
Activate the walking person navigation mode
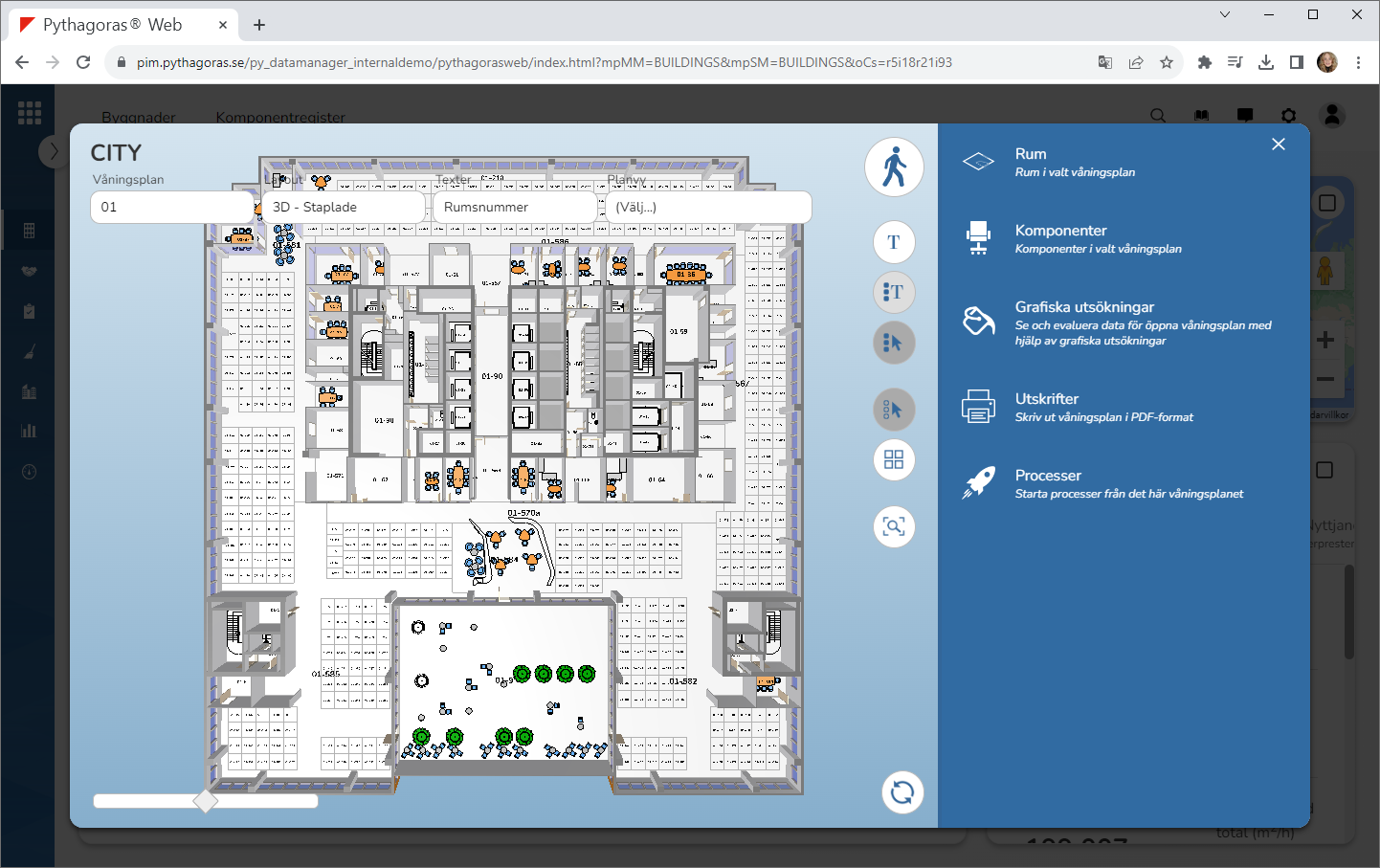tap(894, 167)
